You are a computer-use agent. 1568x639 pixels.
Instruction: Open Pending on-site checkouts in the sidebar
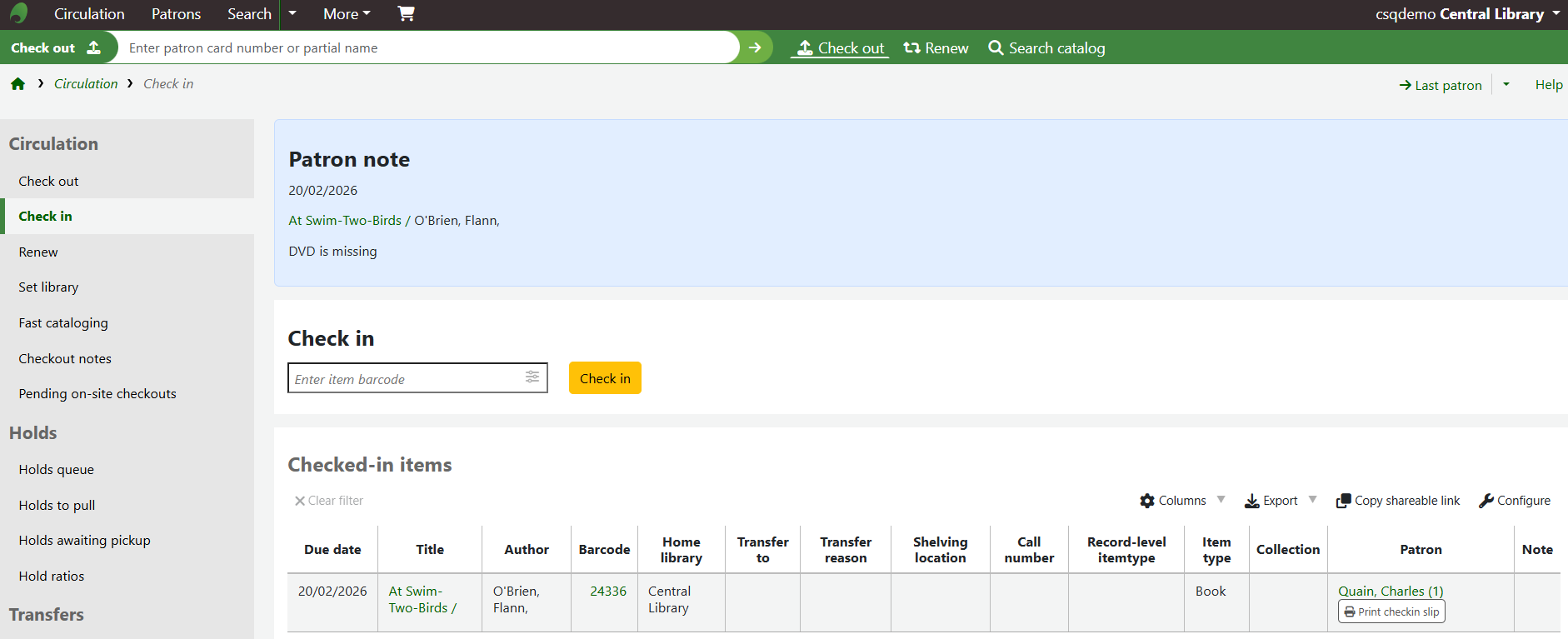[127, 393]
